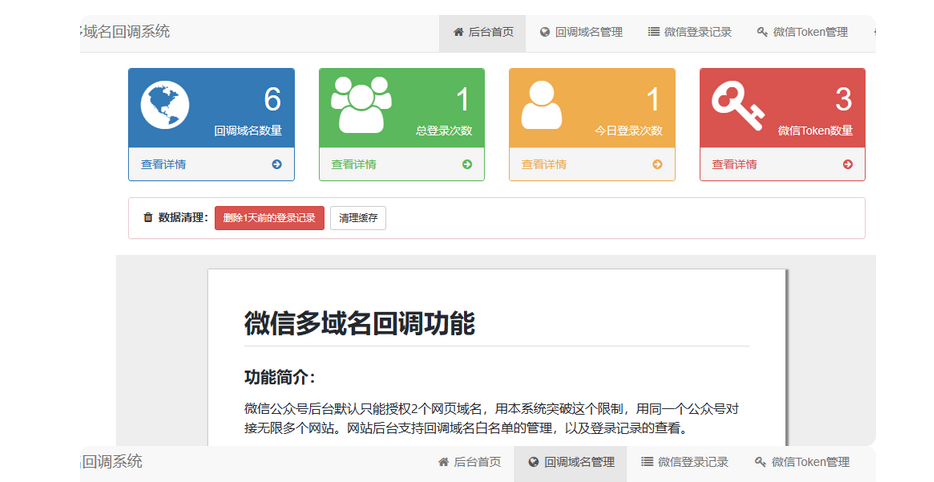Click green arrow circle icon in 总登录次数 card
This screenshot has width=934, height=482.
(467, 164)
